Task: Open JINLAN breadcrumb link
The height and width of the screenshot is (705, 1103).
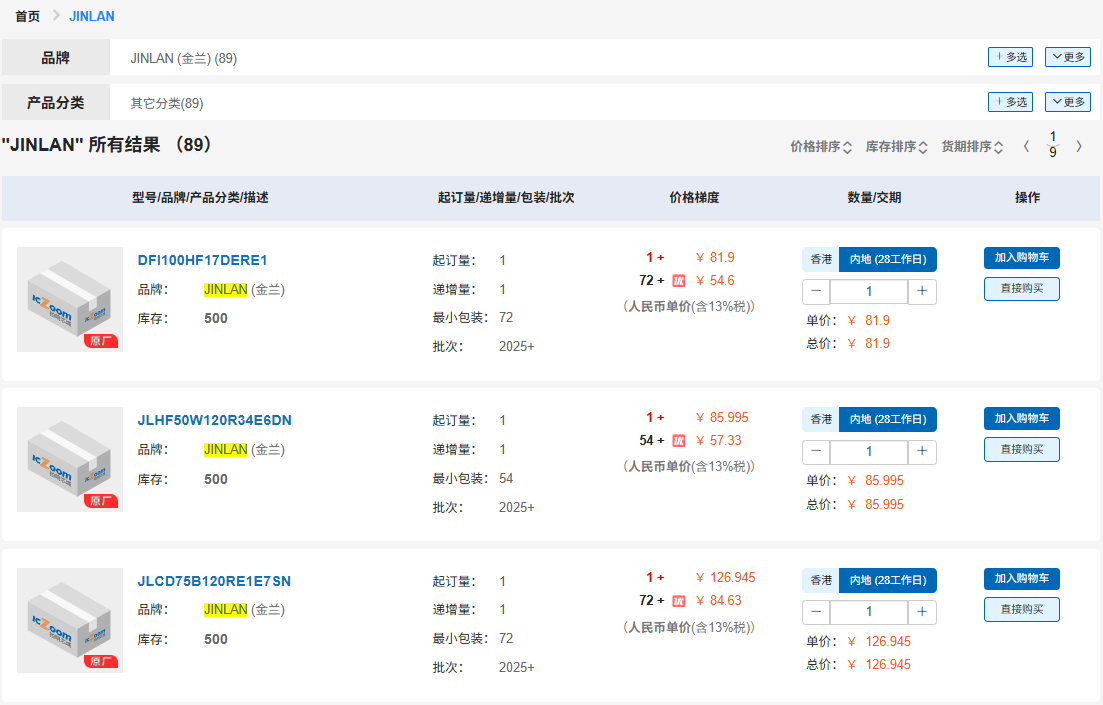Action: (91, 16)
